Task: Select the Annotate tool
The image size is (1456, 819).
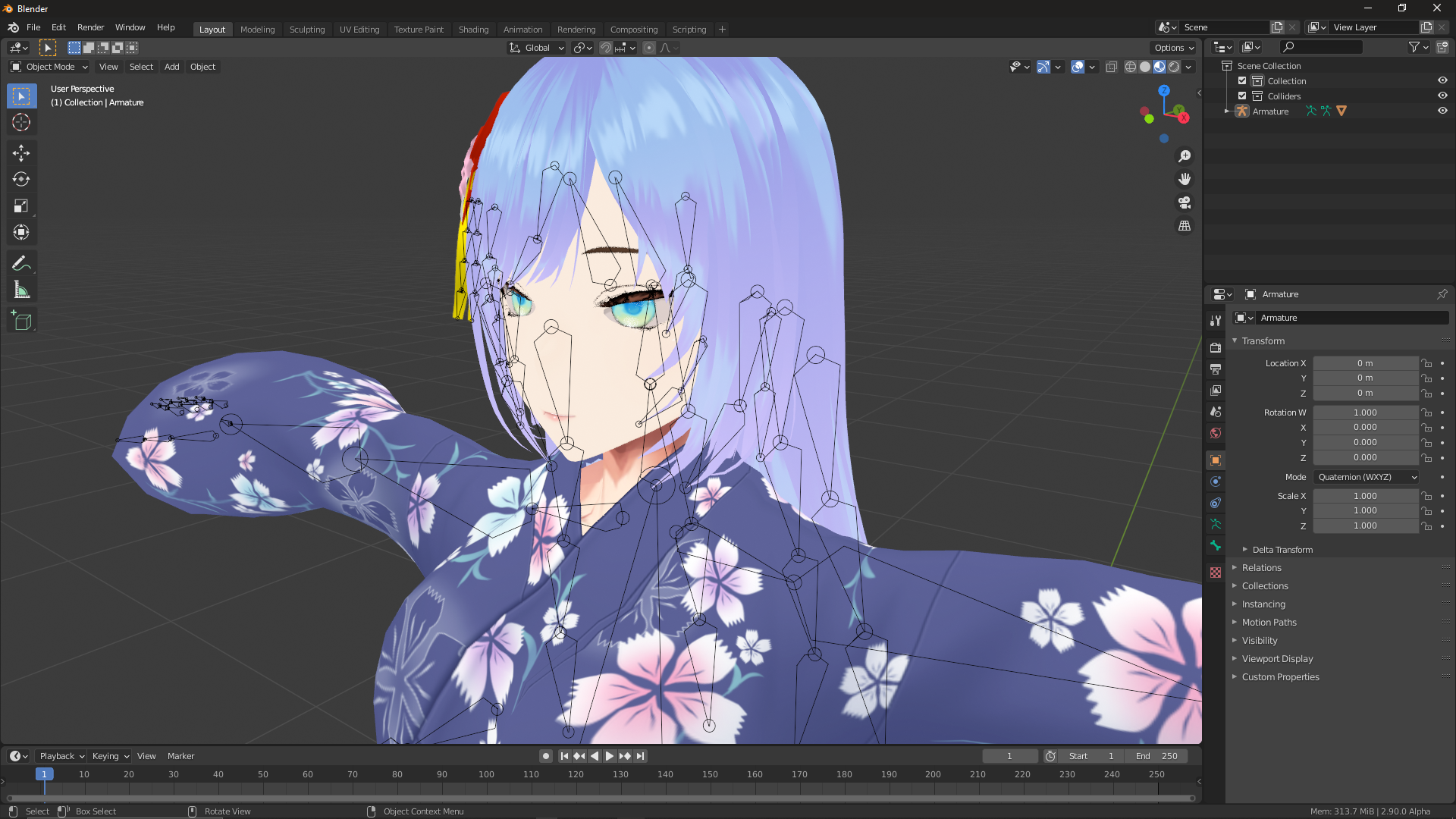Action: point(21,264)
